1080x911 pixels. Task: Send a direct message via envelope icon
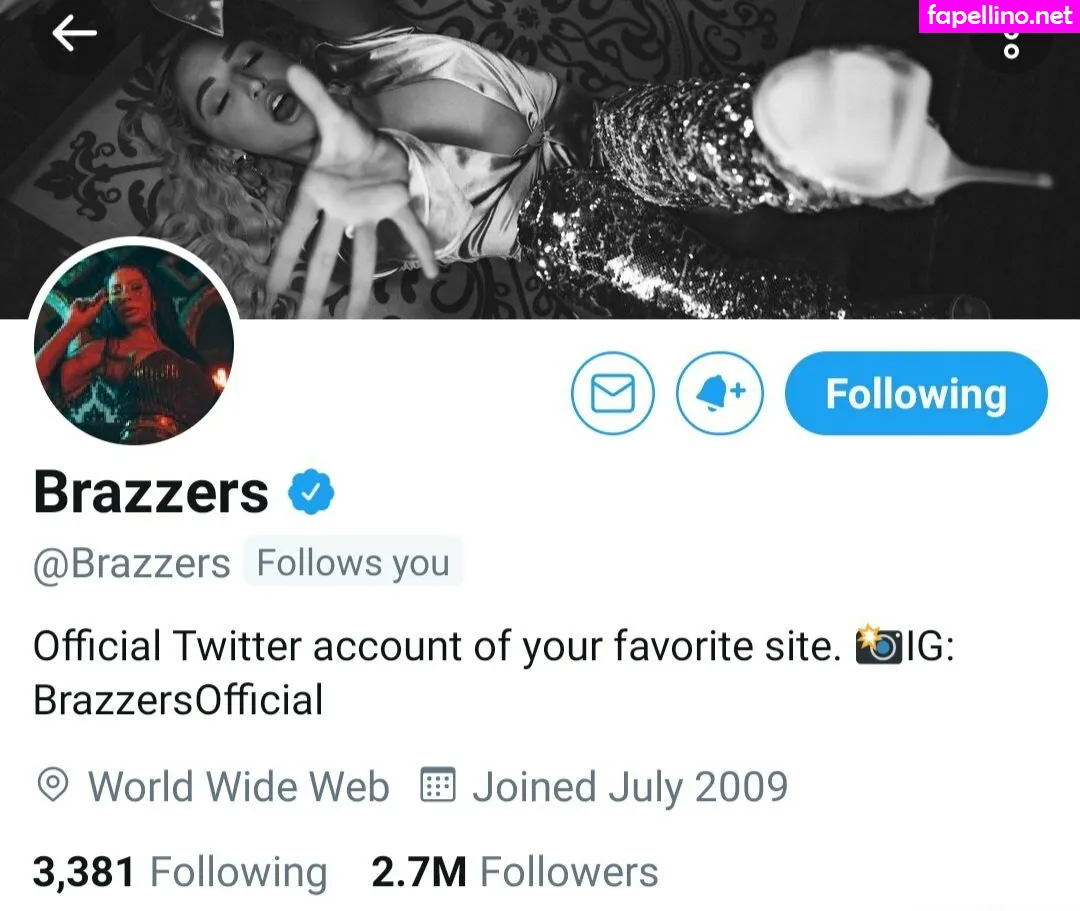pyautogui.click(x=612, y=393)
